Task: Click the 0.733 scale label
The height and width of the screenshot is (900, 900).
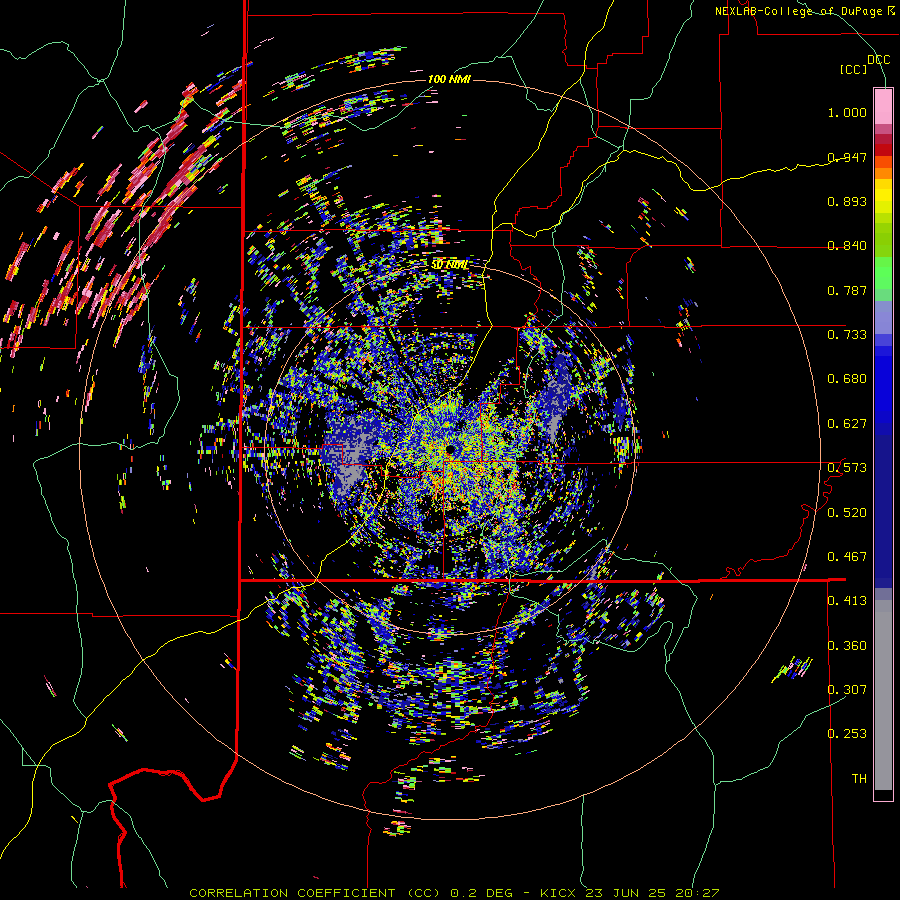Action: [847, 335]
